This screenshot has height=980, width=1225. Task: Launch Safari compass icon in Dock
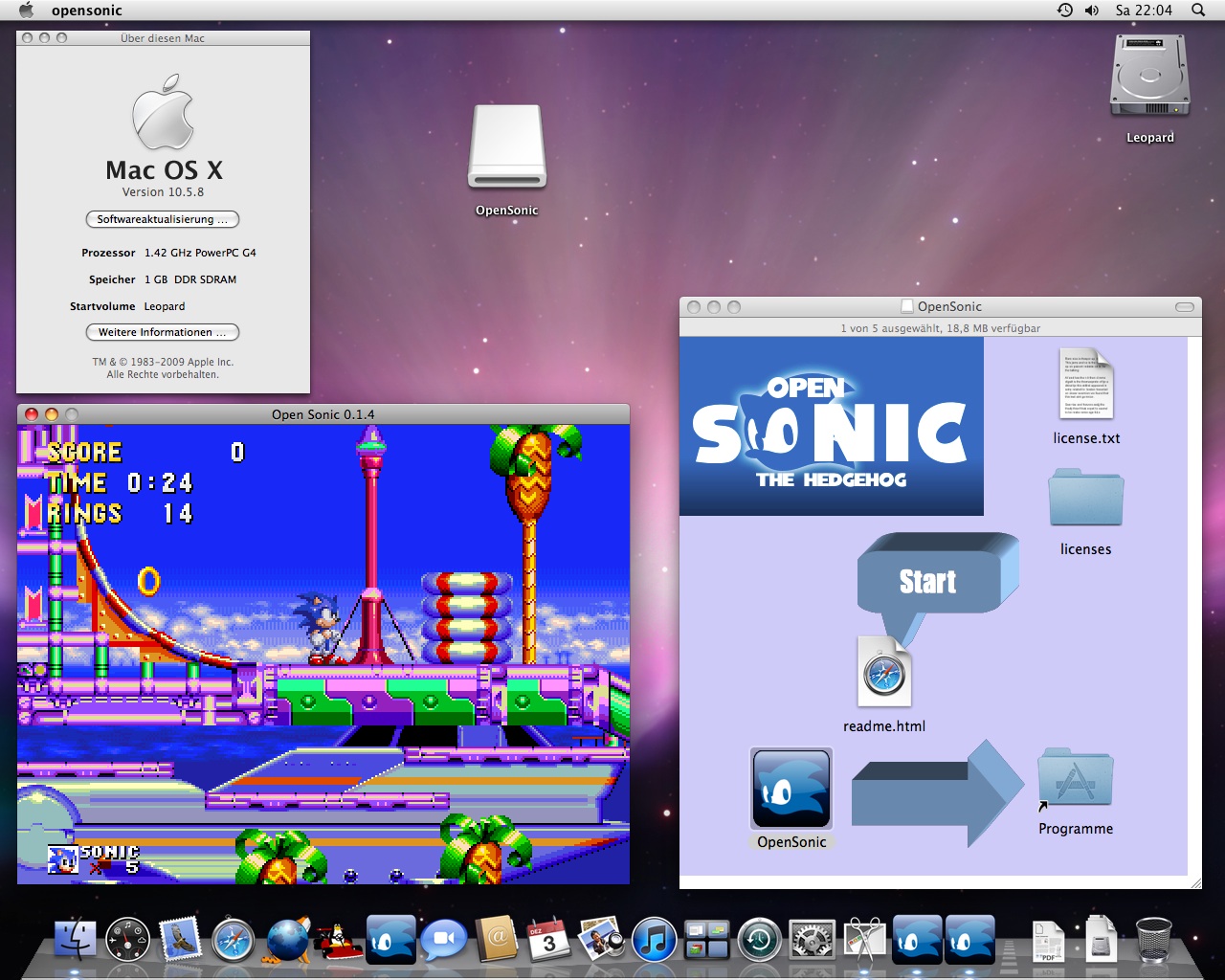tap(234, 940)
